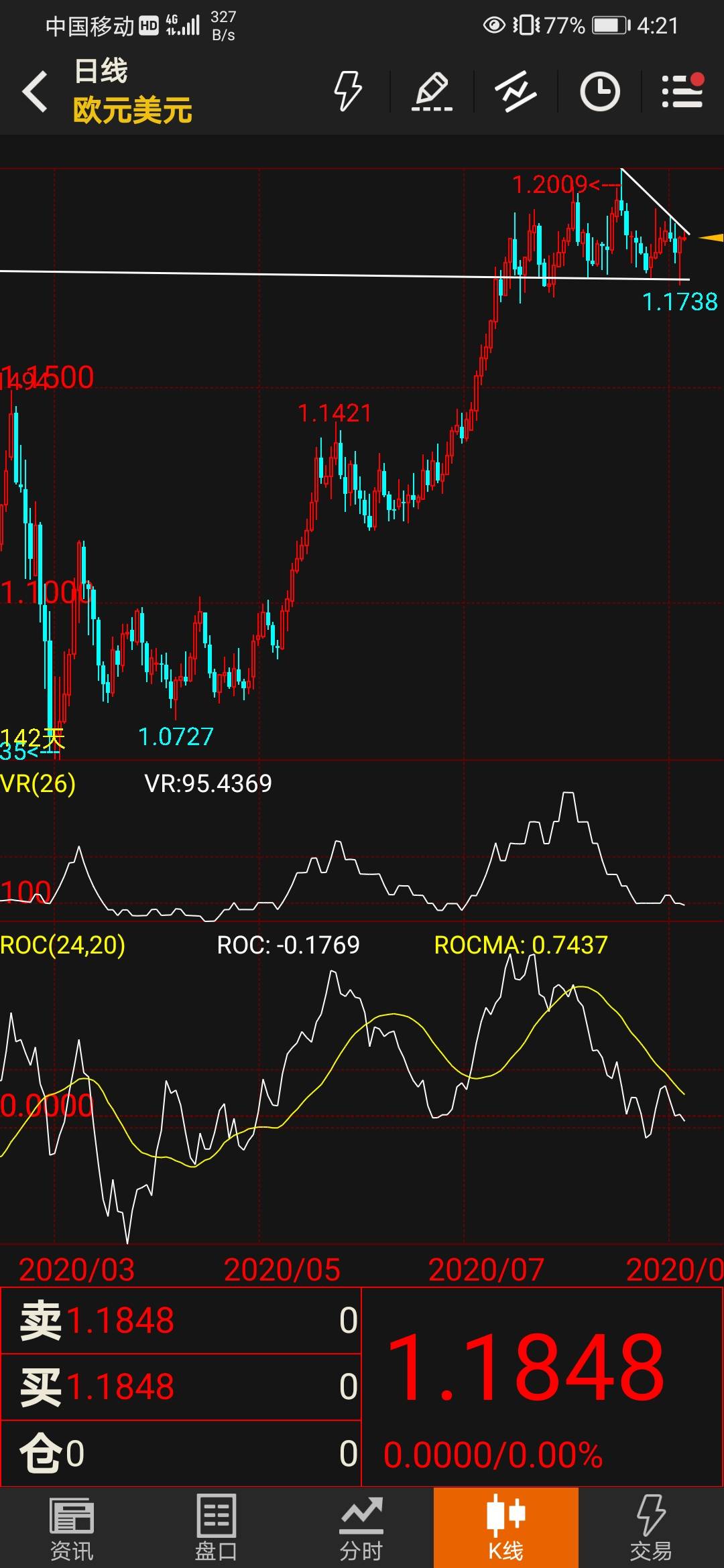Image resolution: width=724 pixels, height=1568 pixels.
Task: Open the pencil drawing tool
Action: coord(432,91)
